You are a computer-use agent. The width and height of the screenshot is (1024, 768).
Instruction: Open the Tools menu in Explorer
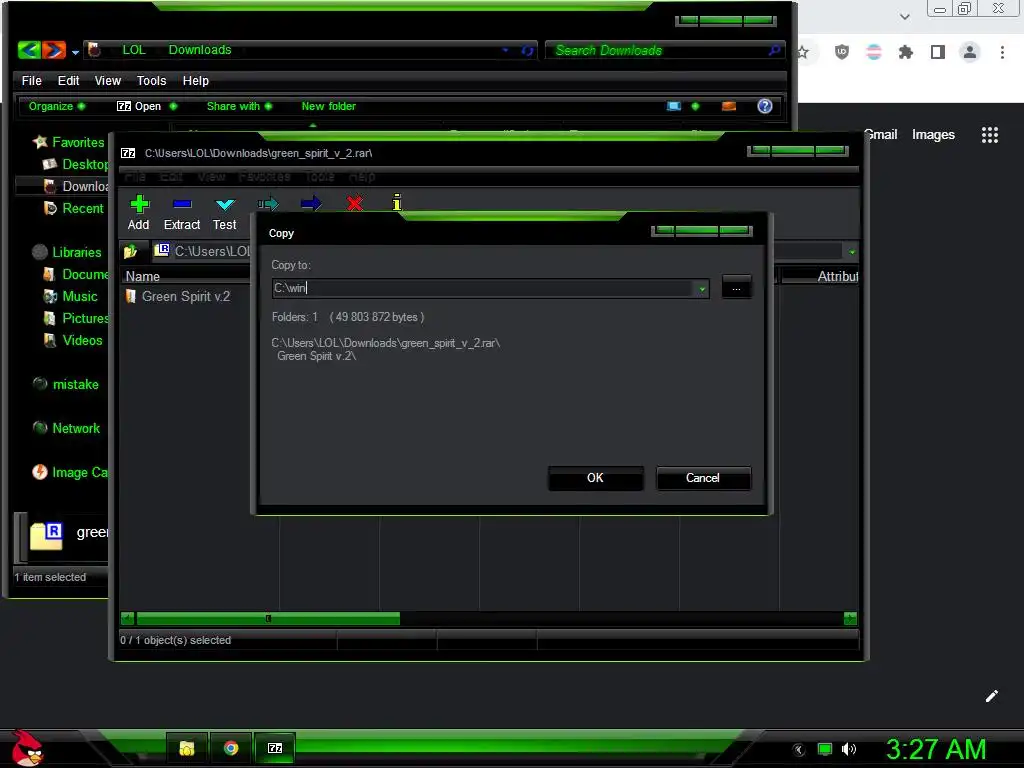(152, 81)
